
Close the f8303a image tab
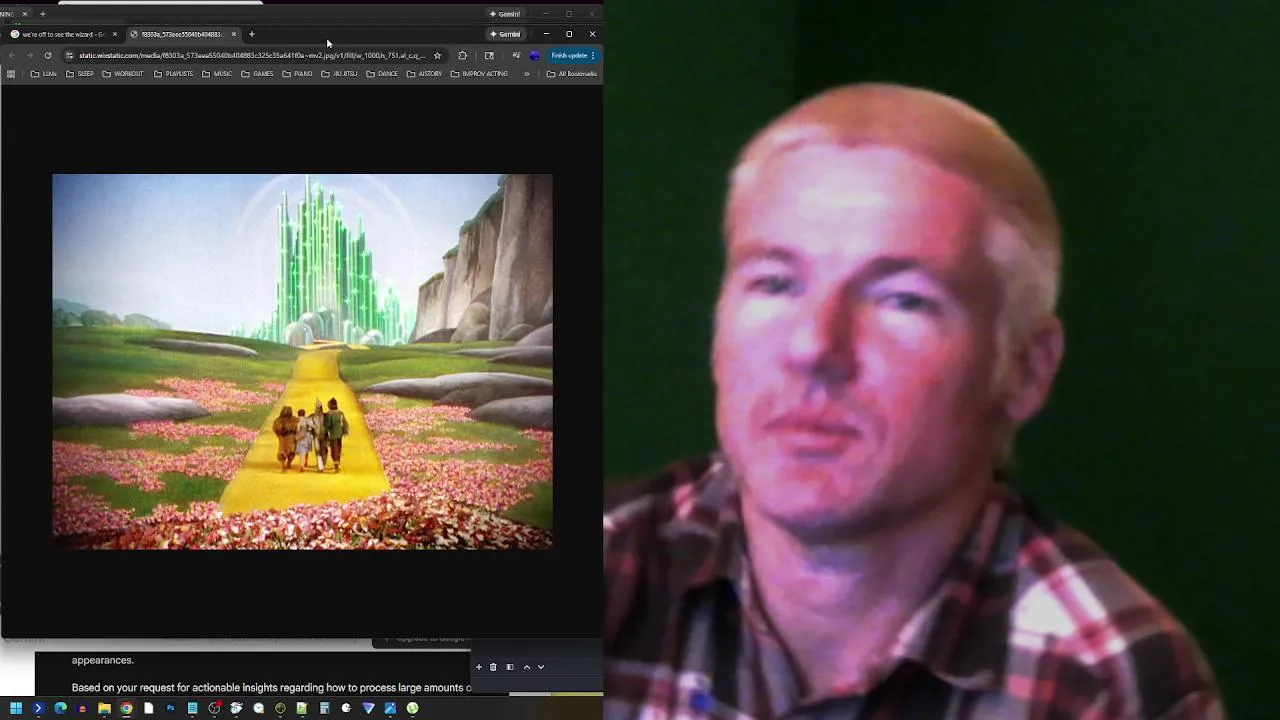[x=234, y=34]
